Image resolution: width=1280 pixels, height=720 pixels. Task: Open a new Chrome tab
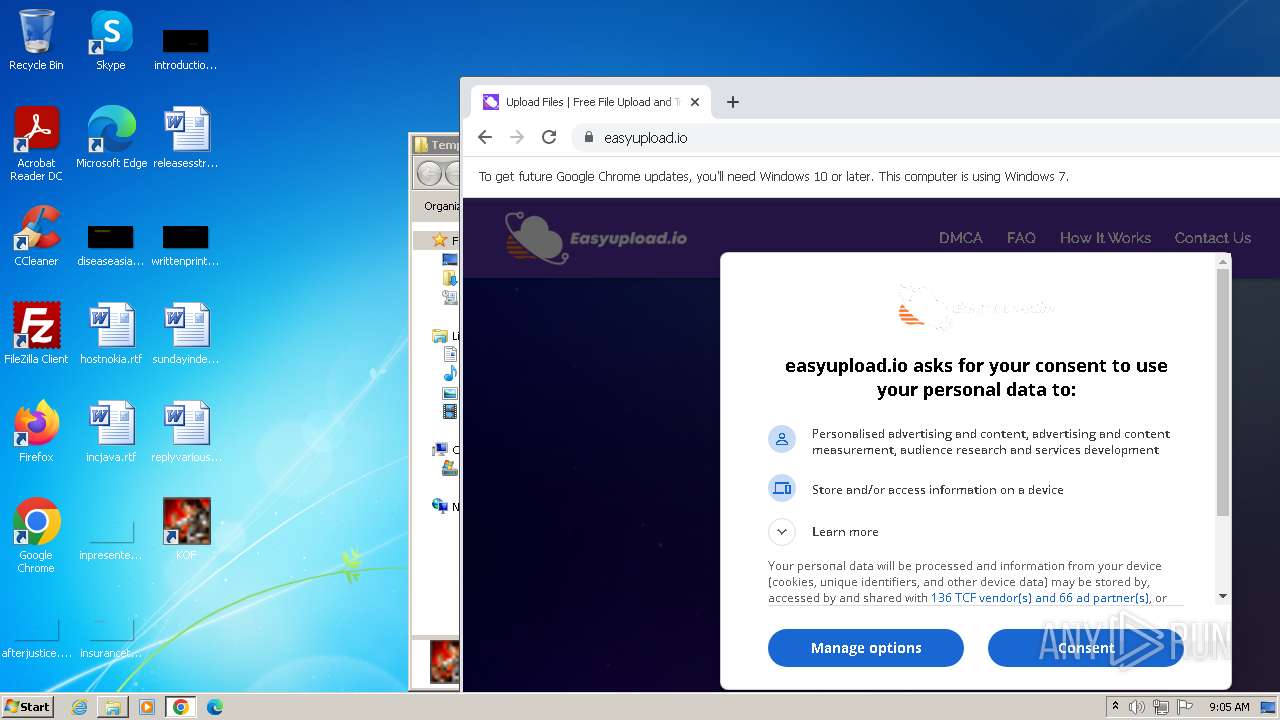coord(733,102)
